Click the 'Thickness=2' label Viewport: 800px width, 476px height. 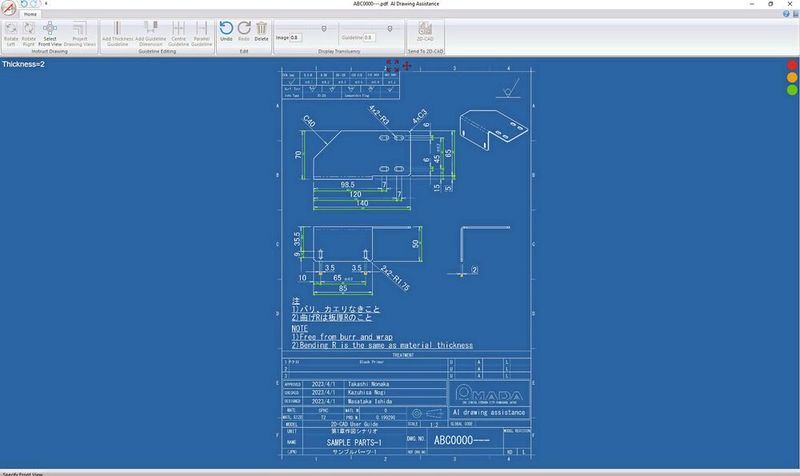pos(23,64)
